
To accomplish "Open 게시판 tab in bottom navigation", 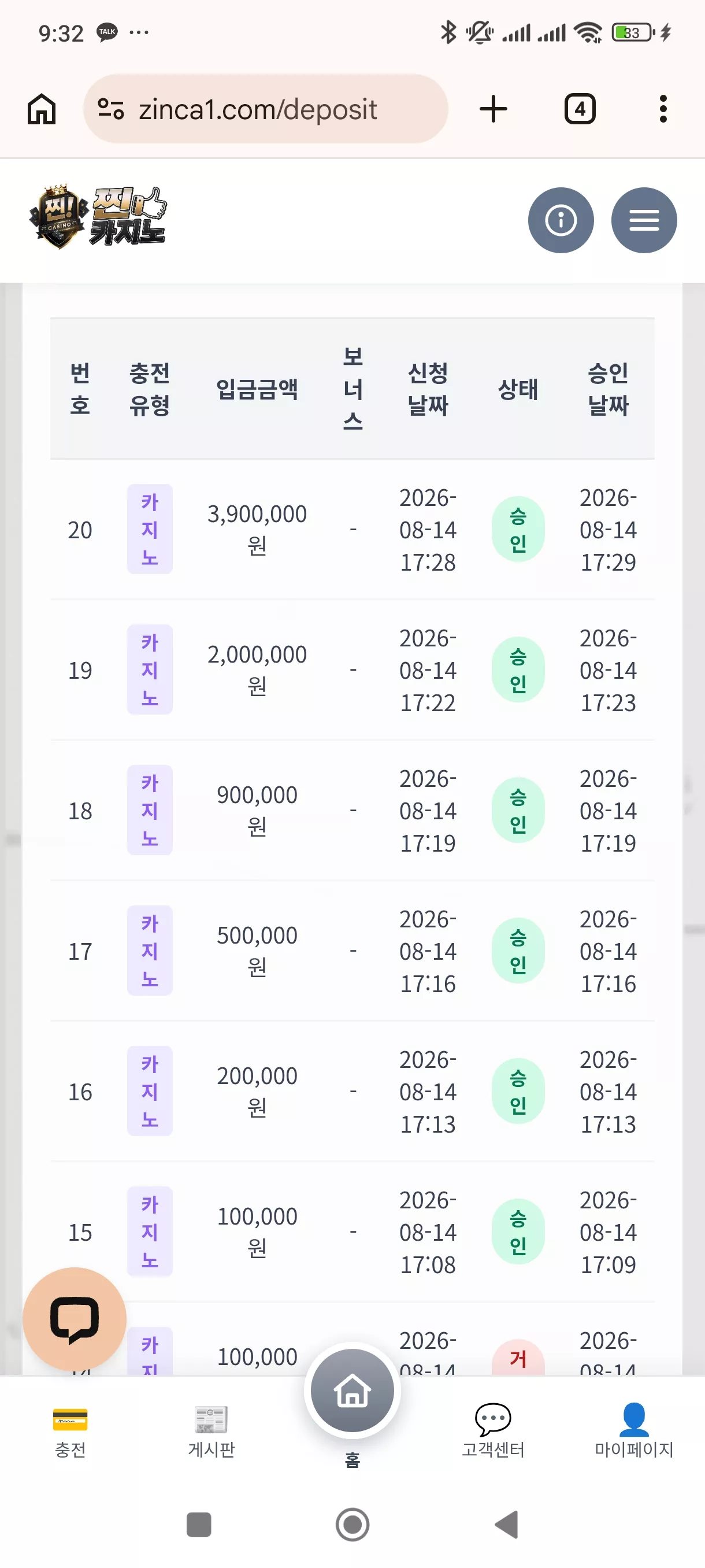I will tap(211, 1432).
